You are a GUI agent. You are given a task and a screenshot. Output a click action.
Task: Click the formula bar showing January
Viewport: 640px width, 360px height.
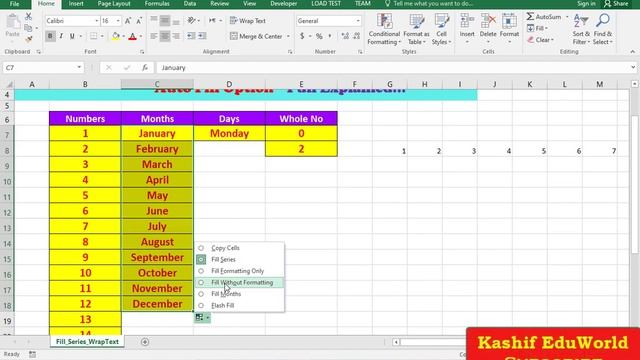(x=392, y=68)
